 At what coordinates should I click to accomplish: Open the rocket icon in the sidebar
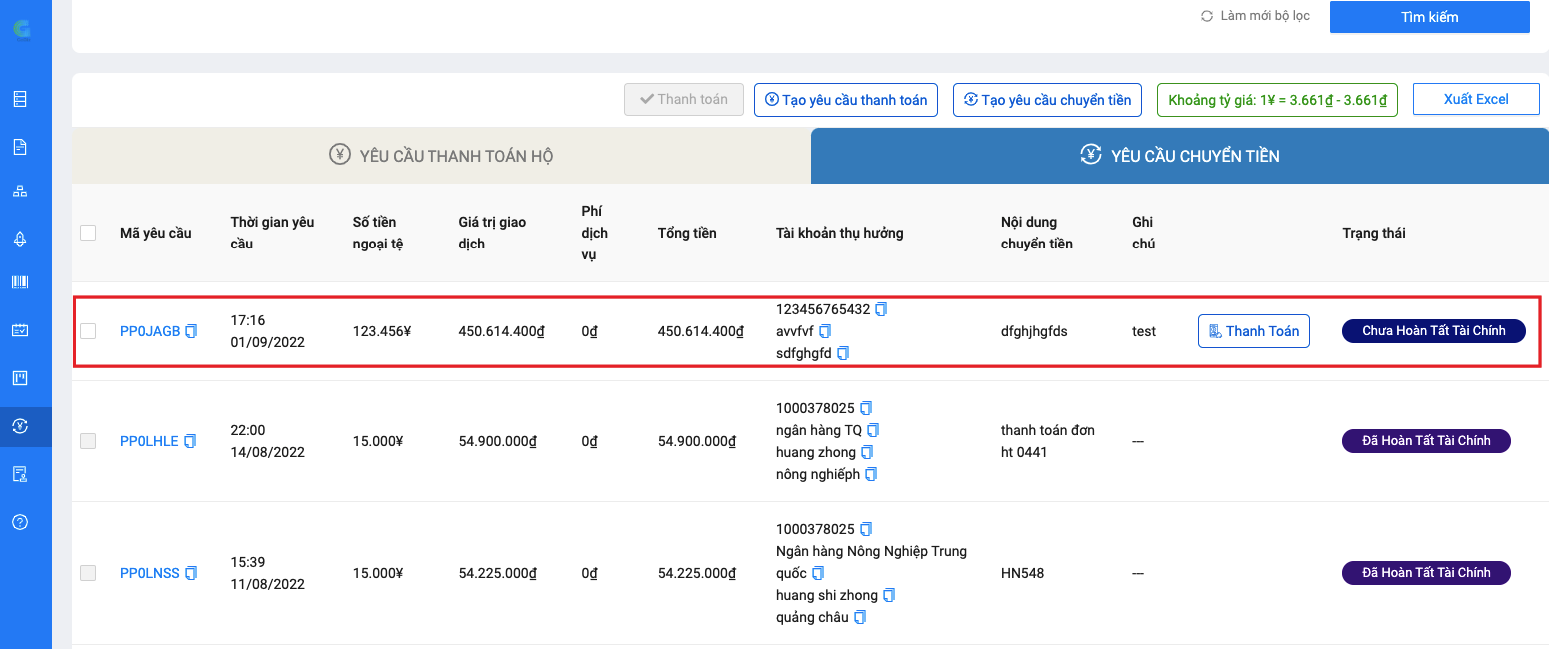pos(20,238)
